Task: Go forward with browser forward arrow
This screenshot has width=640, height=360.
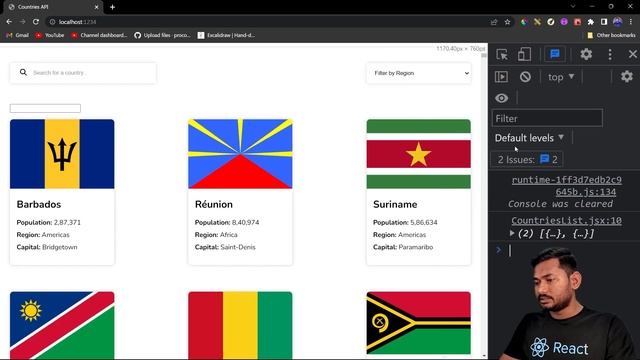Action: [x=22, y=22]
